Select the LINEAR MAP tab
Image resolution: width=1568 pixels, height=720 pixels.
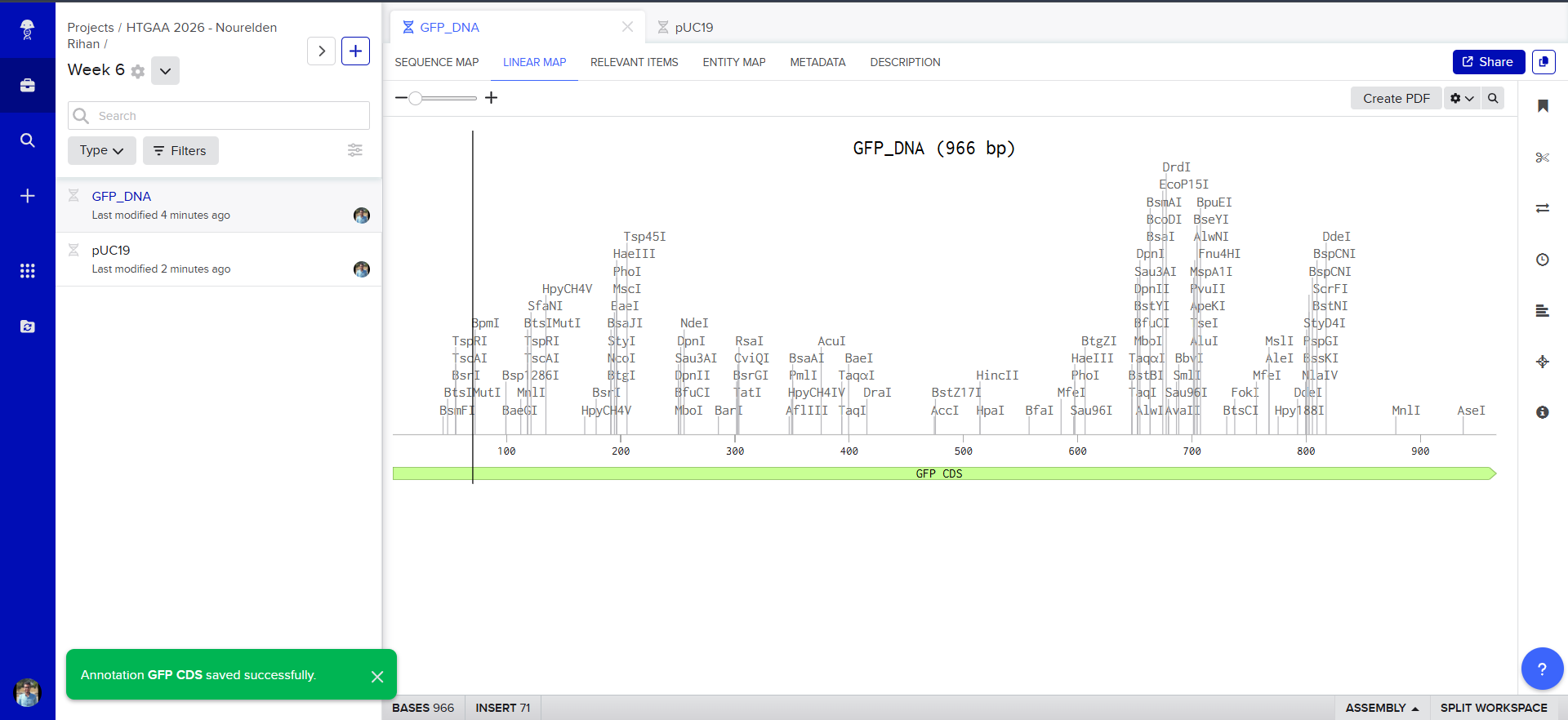pos(534,62)
